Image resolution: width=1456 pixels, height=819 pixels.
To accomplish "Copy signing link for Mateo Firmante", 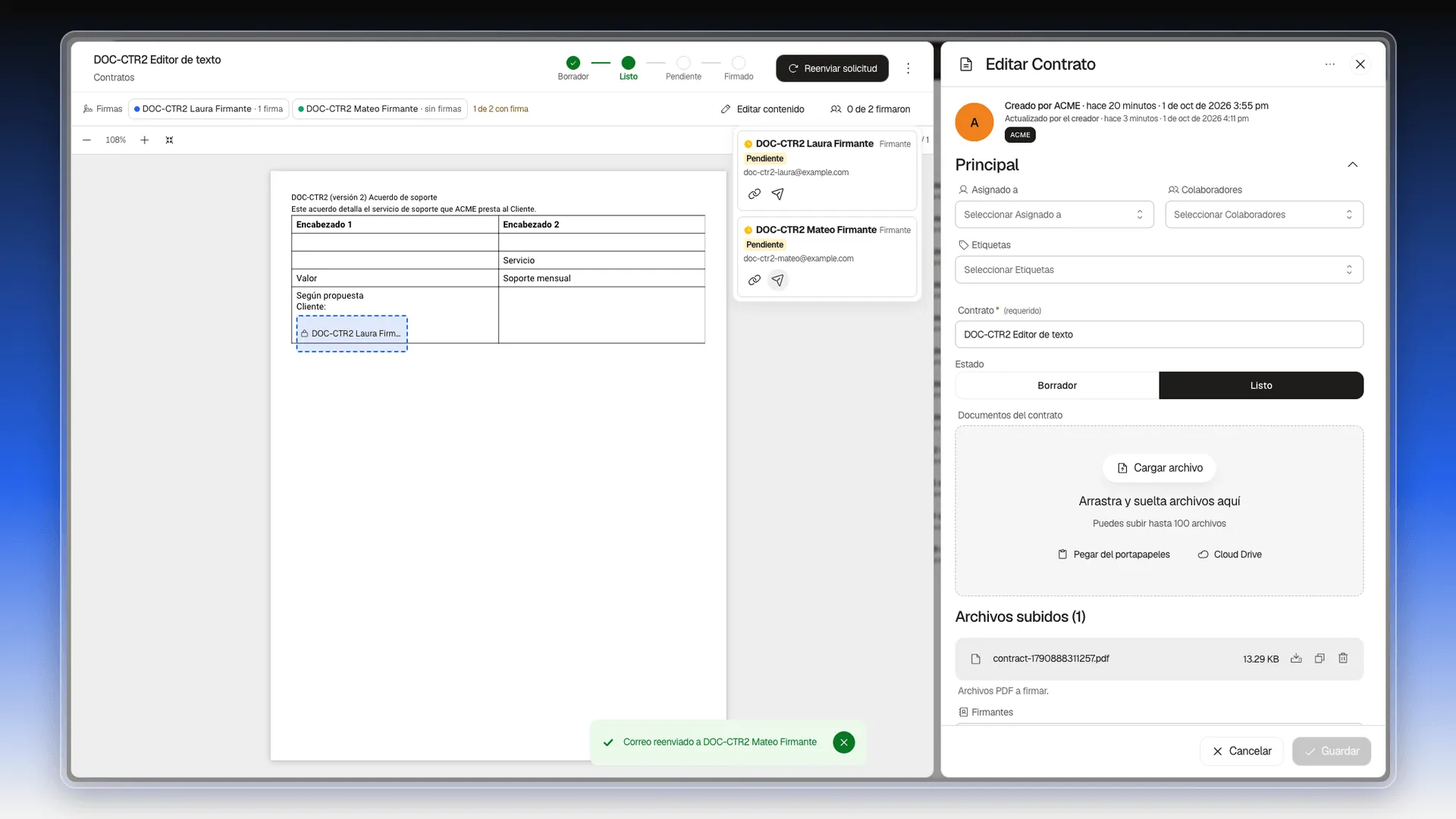I will (x=755, y=281).
